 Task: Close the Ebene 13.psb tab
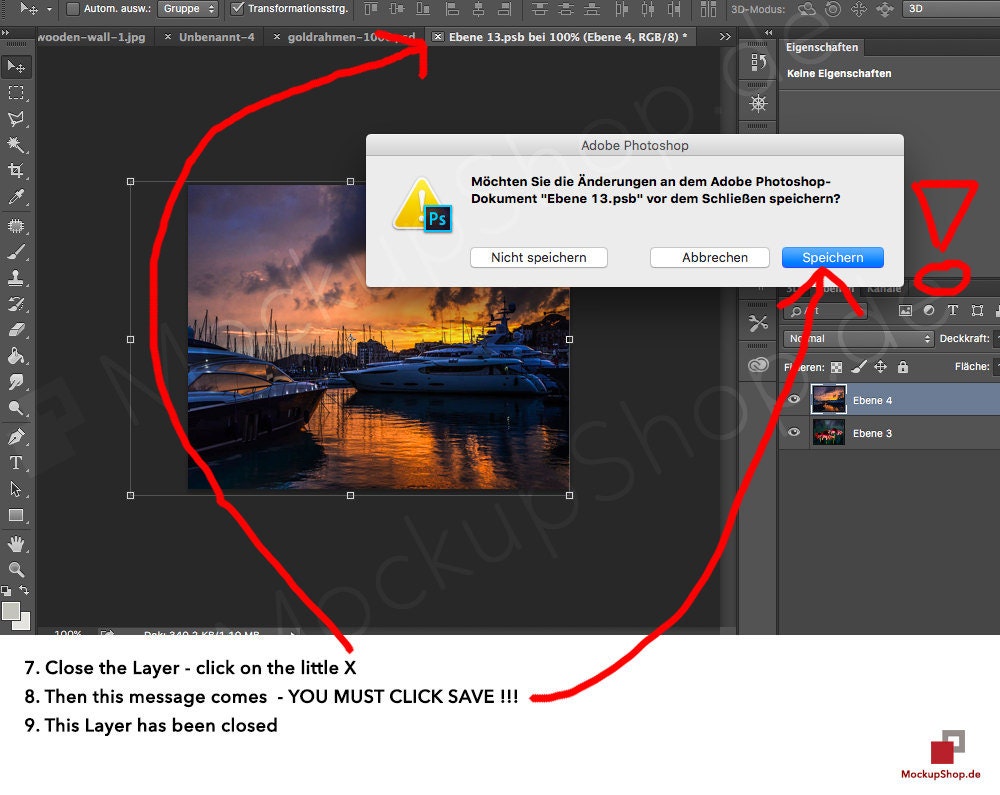click(x=438, y=37)
